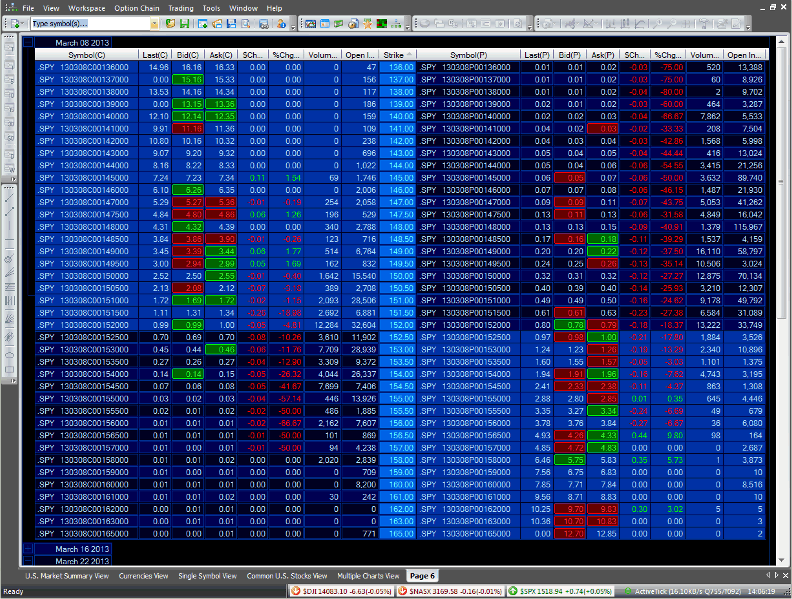The height and width of the screenshot is (599, 792).
Task: Switch to Currencies View tab
Action: pyautogui.click(x=143, y=576)
